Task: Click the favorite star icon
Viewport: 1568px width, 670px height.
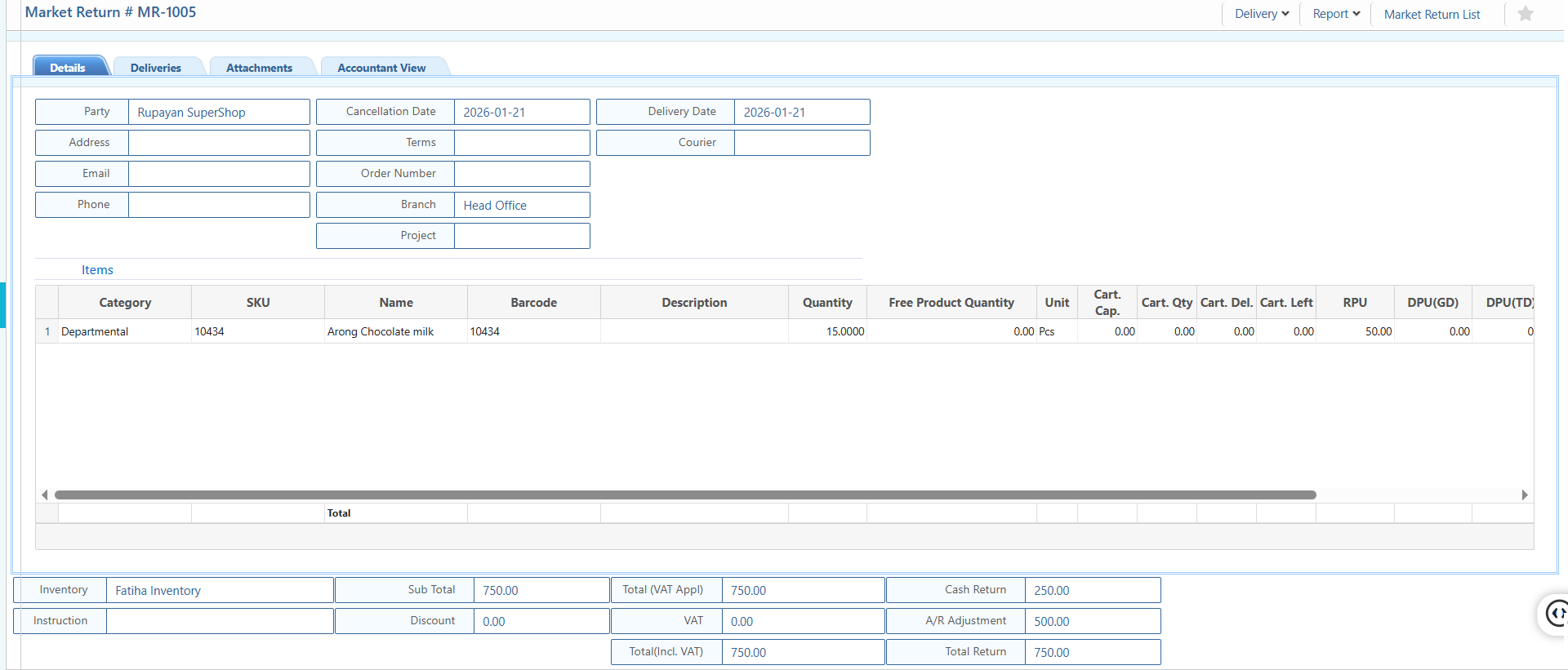Action: pyautogui.click(x=1525, y=14)
